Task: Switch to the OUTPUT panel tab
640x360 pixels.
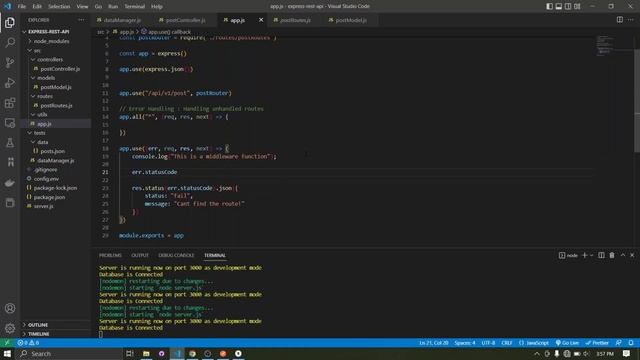Action: pyautogui.click(x=140, y=255)
